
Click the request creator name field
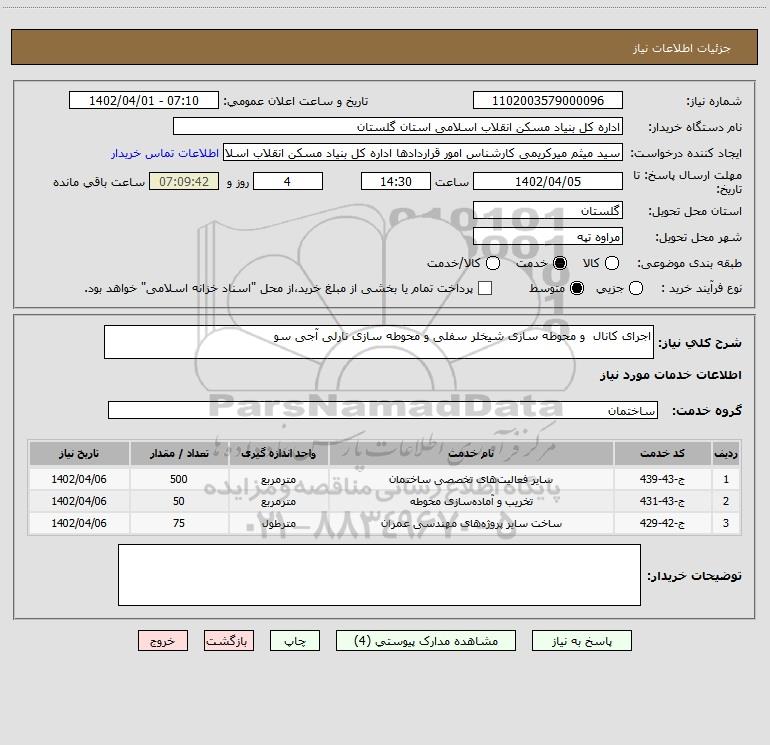pos(423,153)
